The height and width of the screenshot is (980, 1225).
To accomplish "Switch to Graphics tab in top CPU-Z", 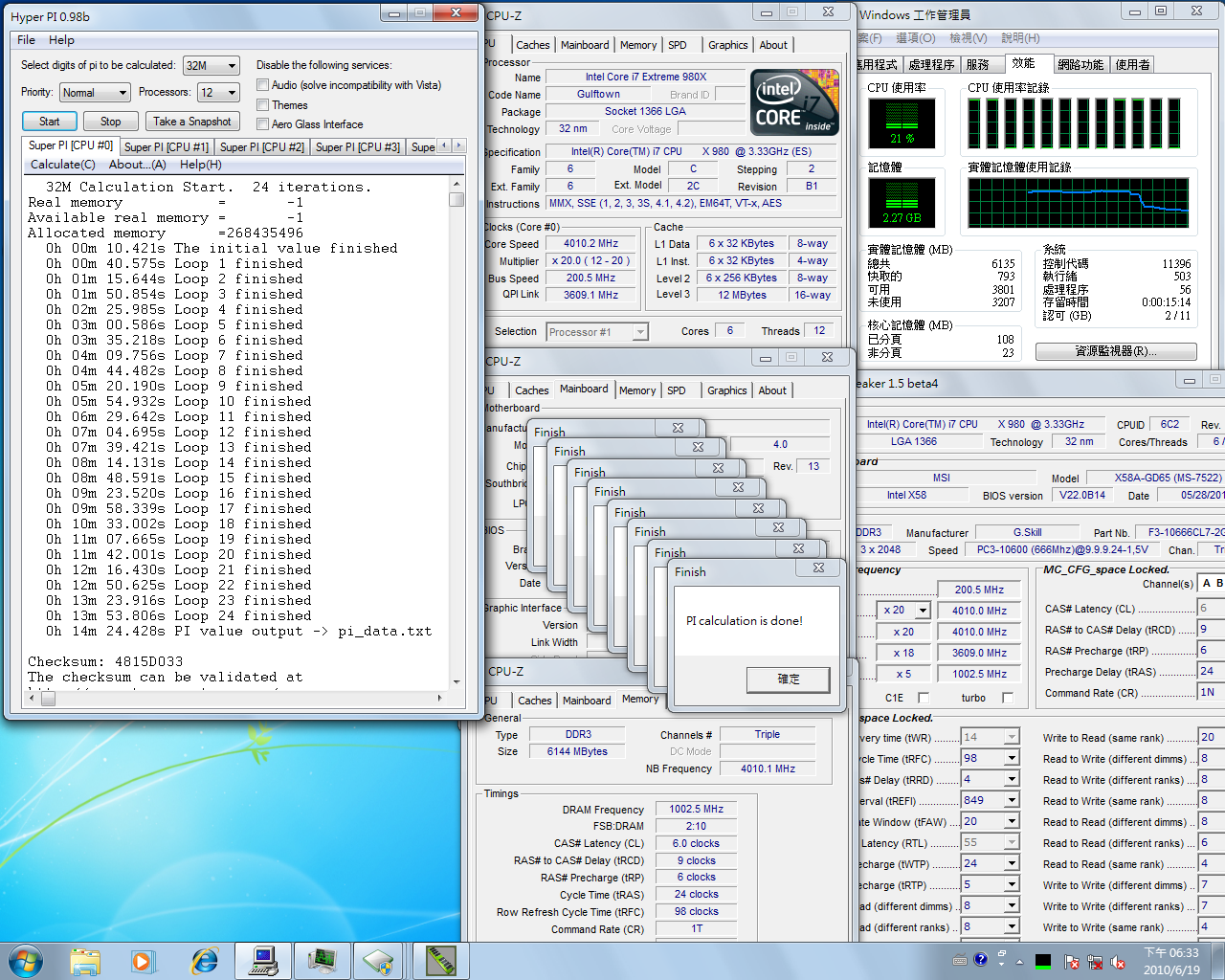I will click(728, 45).
